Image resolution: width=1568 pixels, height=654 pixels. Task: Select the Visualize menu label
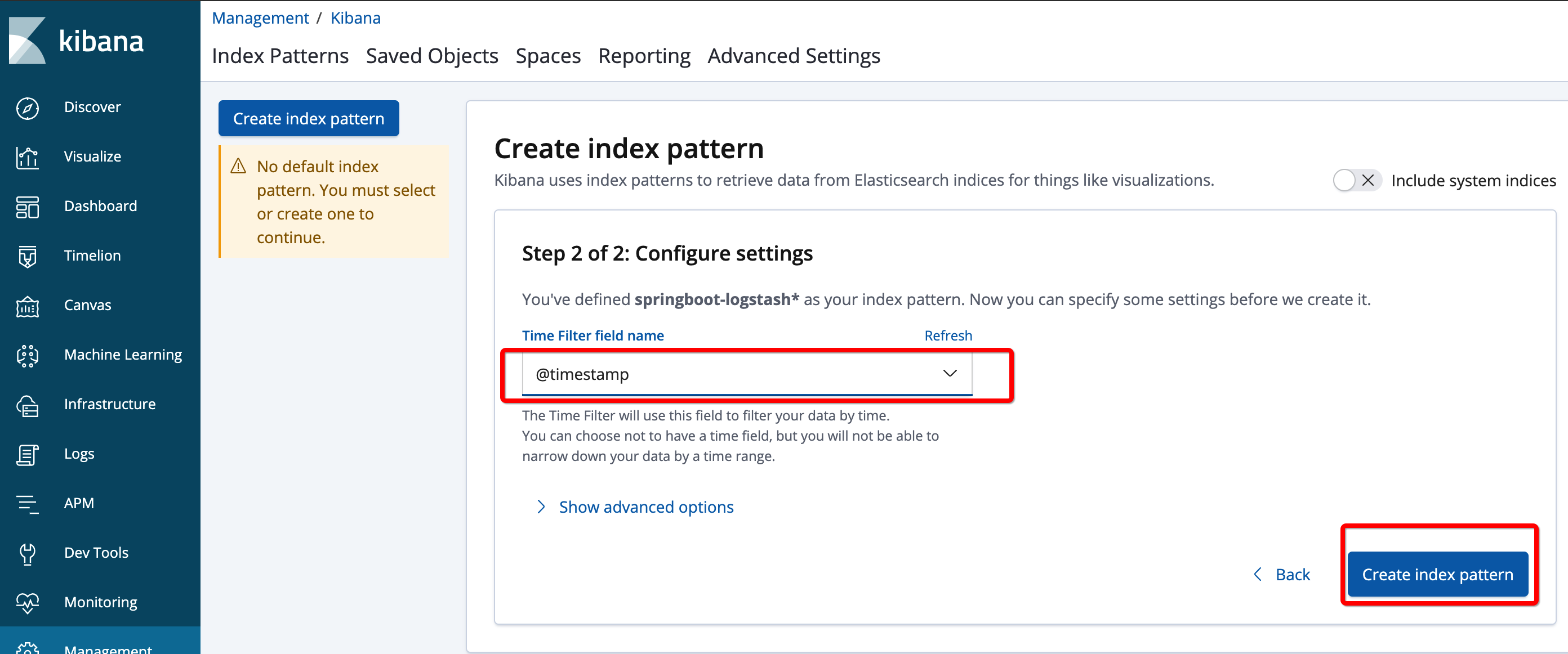(92, 156)
